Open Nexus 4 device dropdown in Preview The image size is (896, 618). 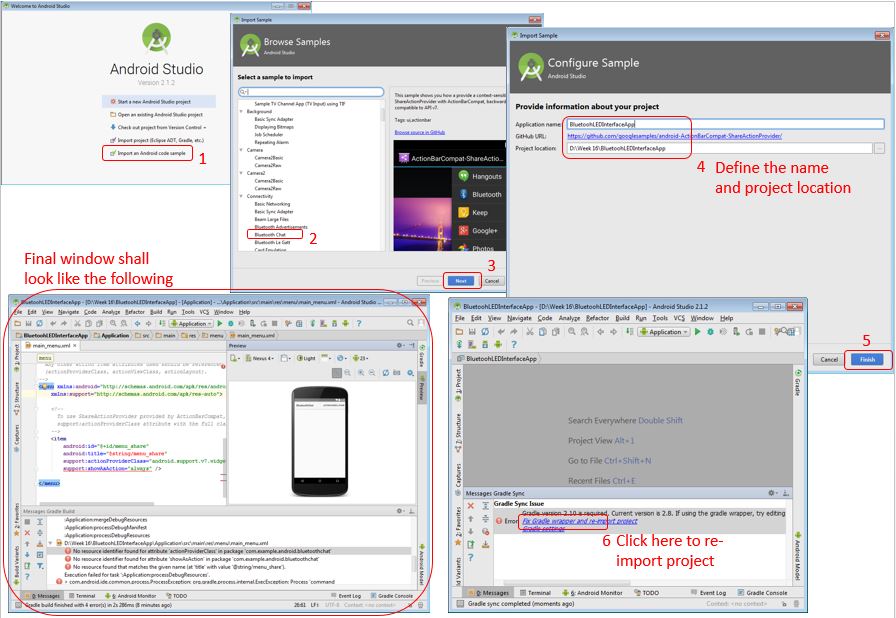pyautogui.click(x=260, y=358)
